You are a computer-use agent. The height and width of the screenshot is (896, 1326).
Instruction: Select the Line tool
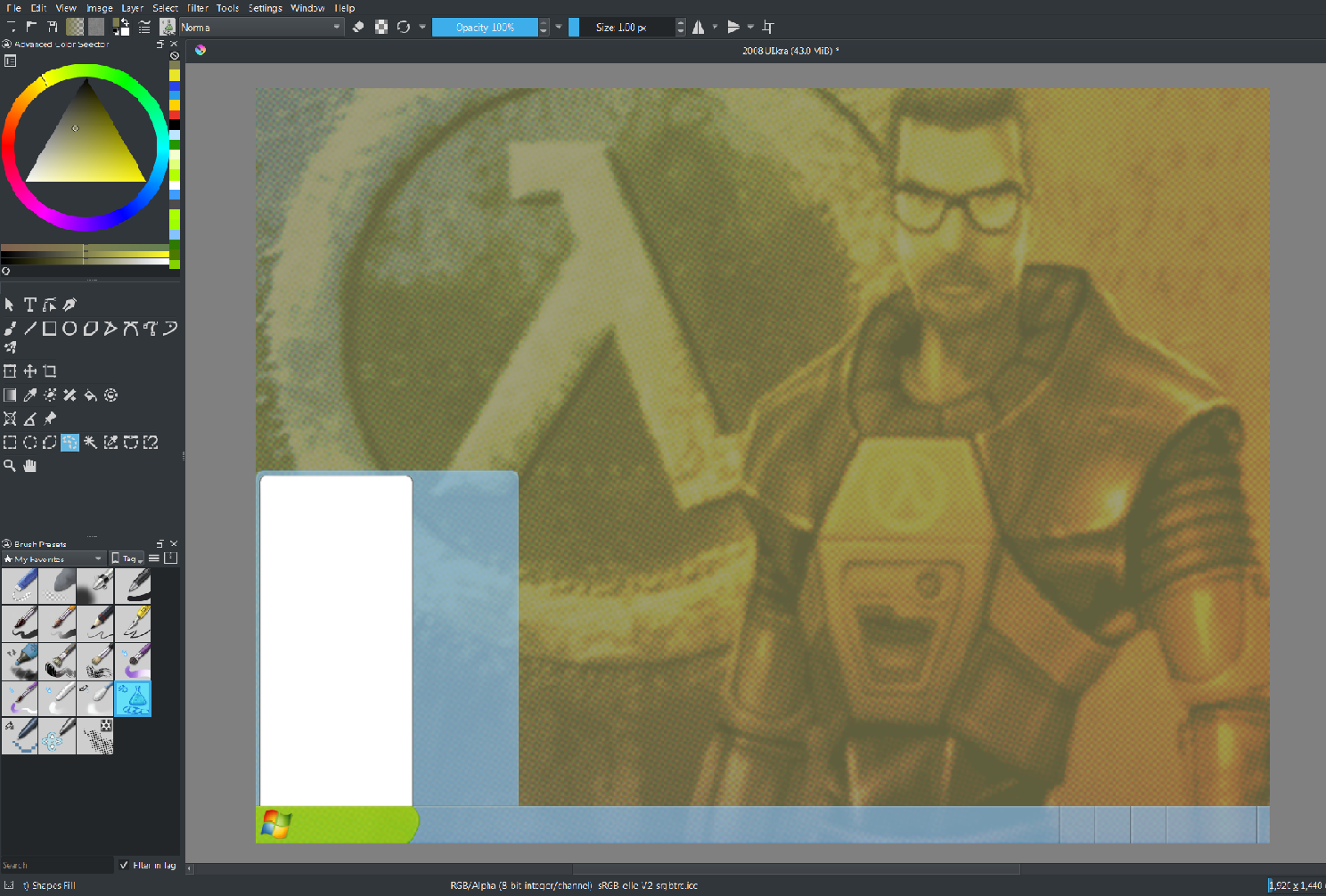(x=29, y=329)
